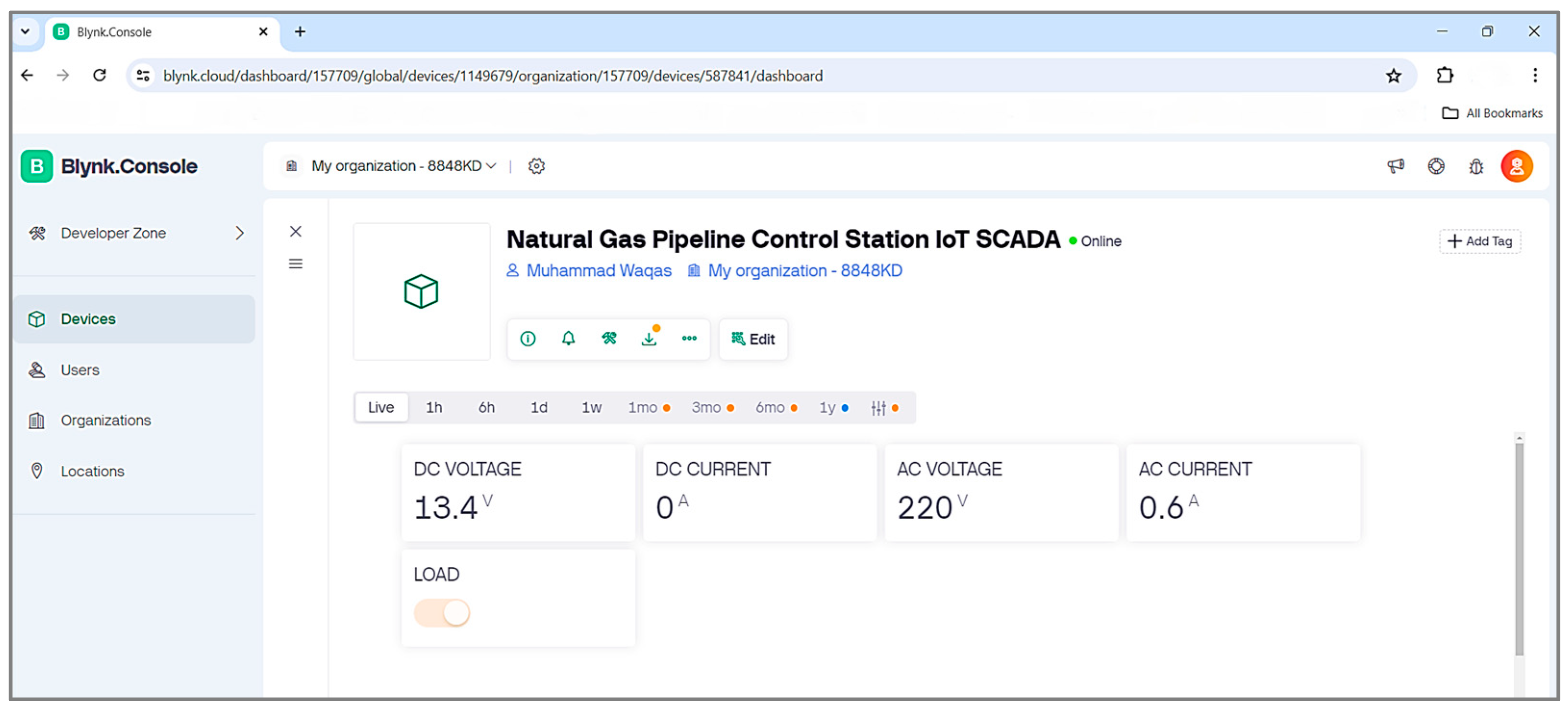Select the 1h time range tab
Screen dimensions: 1568x710
[x=434, y=407]
